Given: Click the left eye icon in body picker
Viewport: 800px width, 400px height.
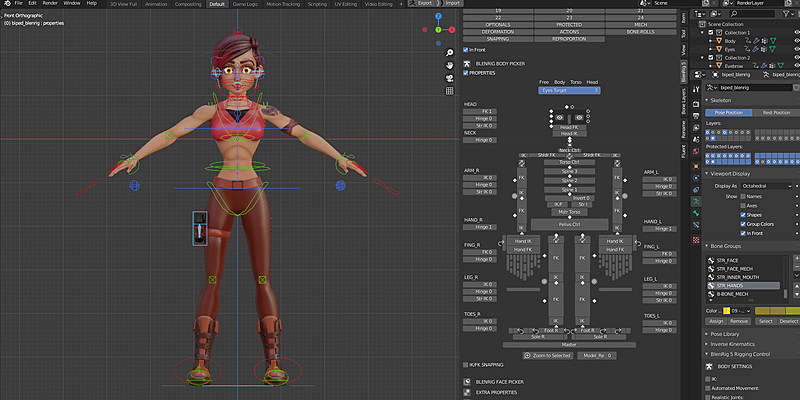Looking at the screenshot, I should point(560,118).
